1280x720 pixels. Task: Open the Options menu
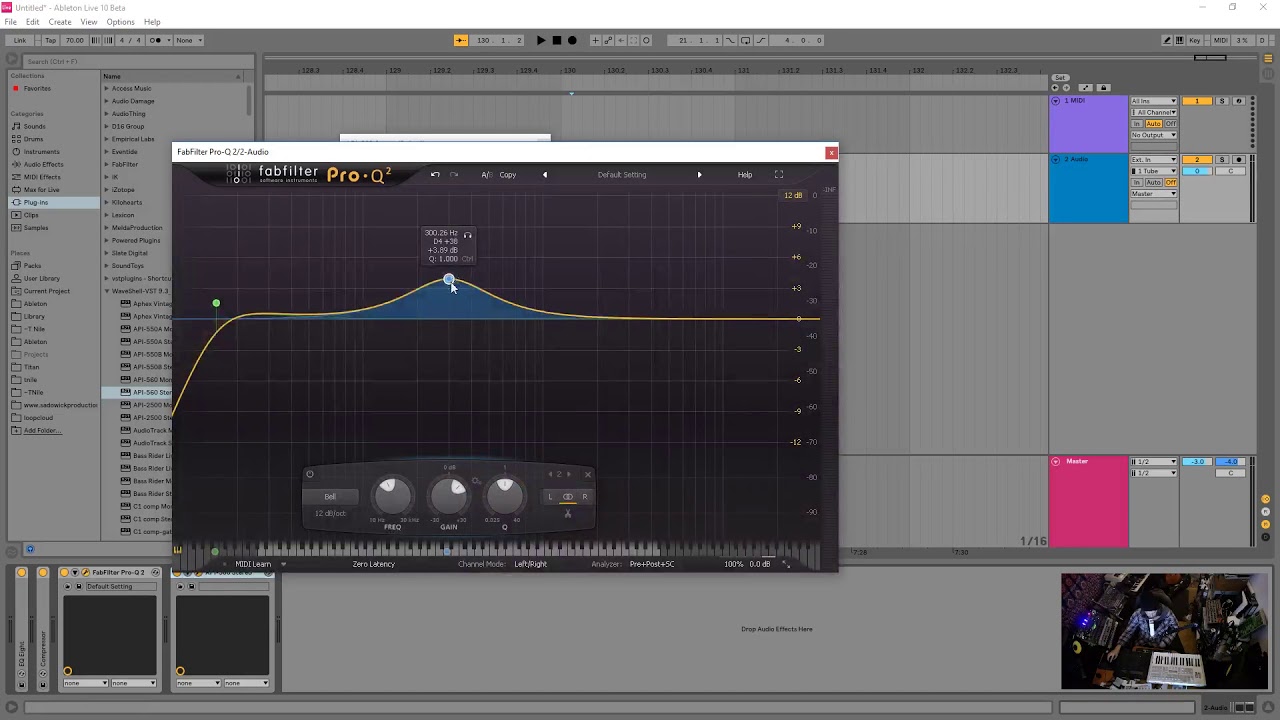[x=120, y=22]
